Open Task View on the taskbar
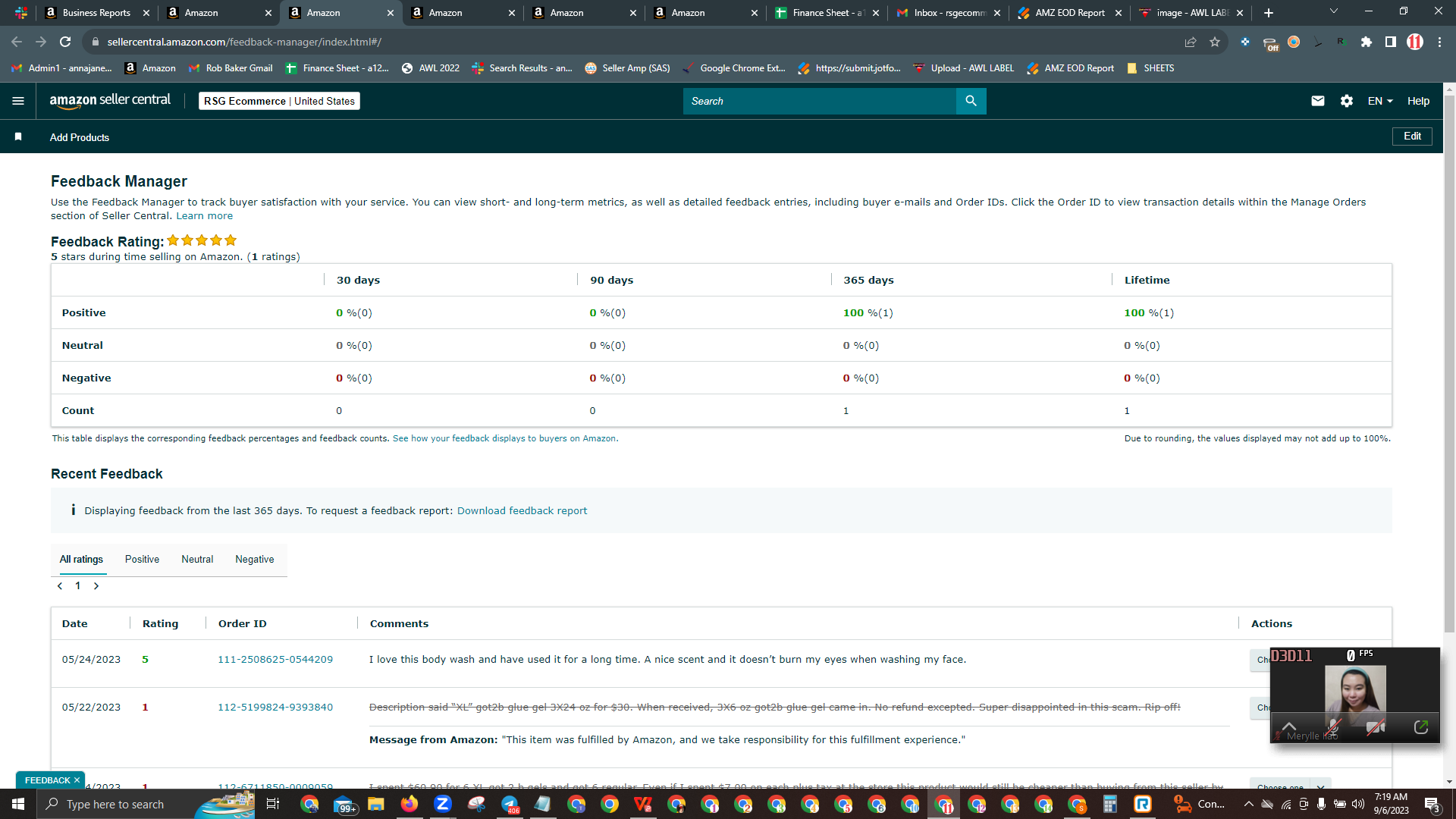Viewport: 1456px width, 819px height. [x=273, y=804]
